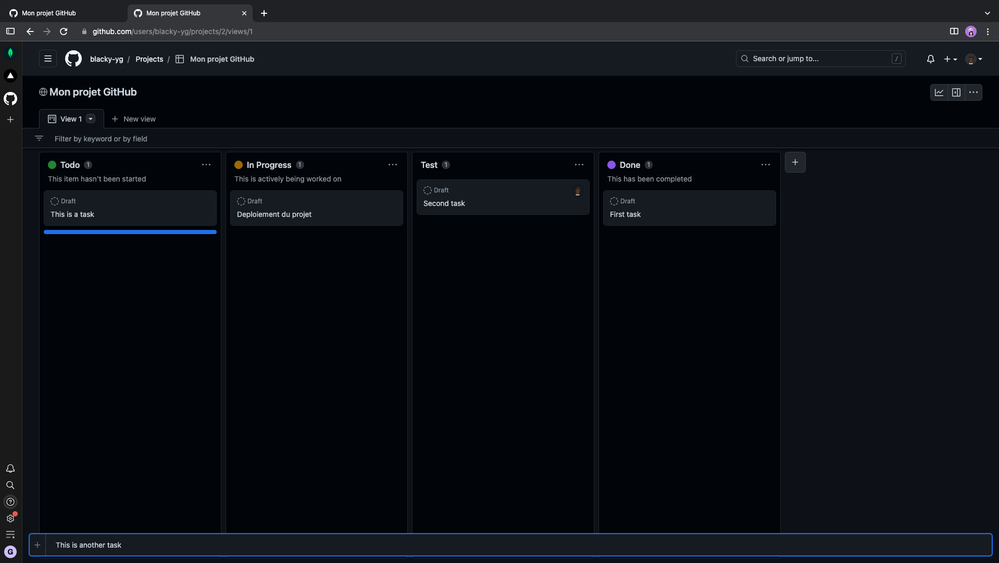Image resolution: width=999 pixels, height=563 pixels.
Task: Toggle project details side panel icon
Action: (x=956, y=92)
